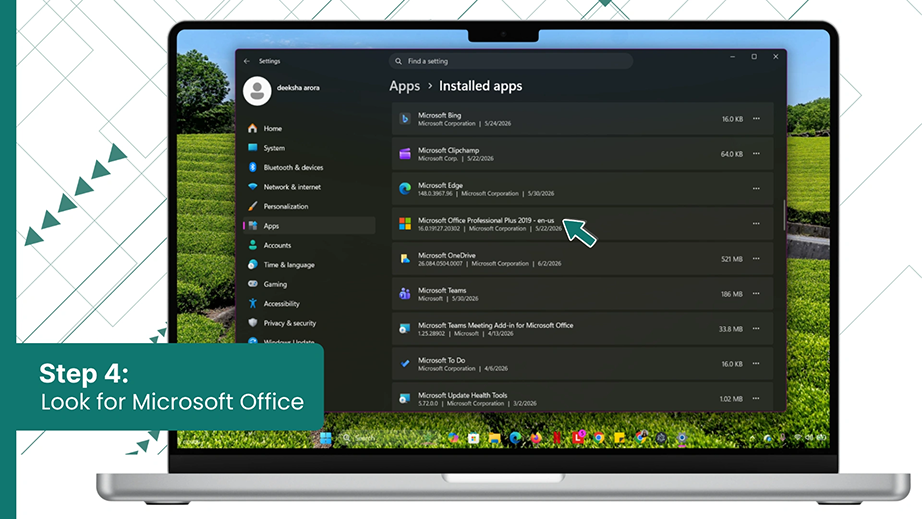Image resolution: width=922 pixels, height=519 pixels.
Task: Open System settings from the sidebar
Action: click(309, 148)
